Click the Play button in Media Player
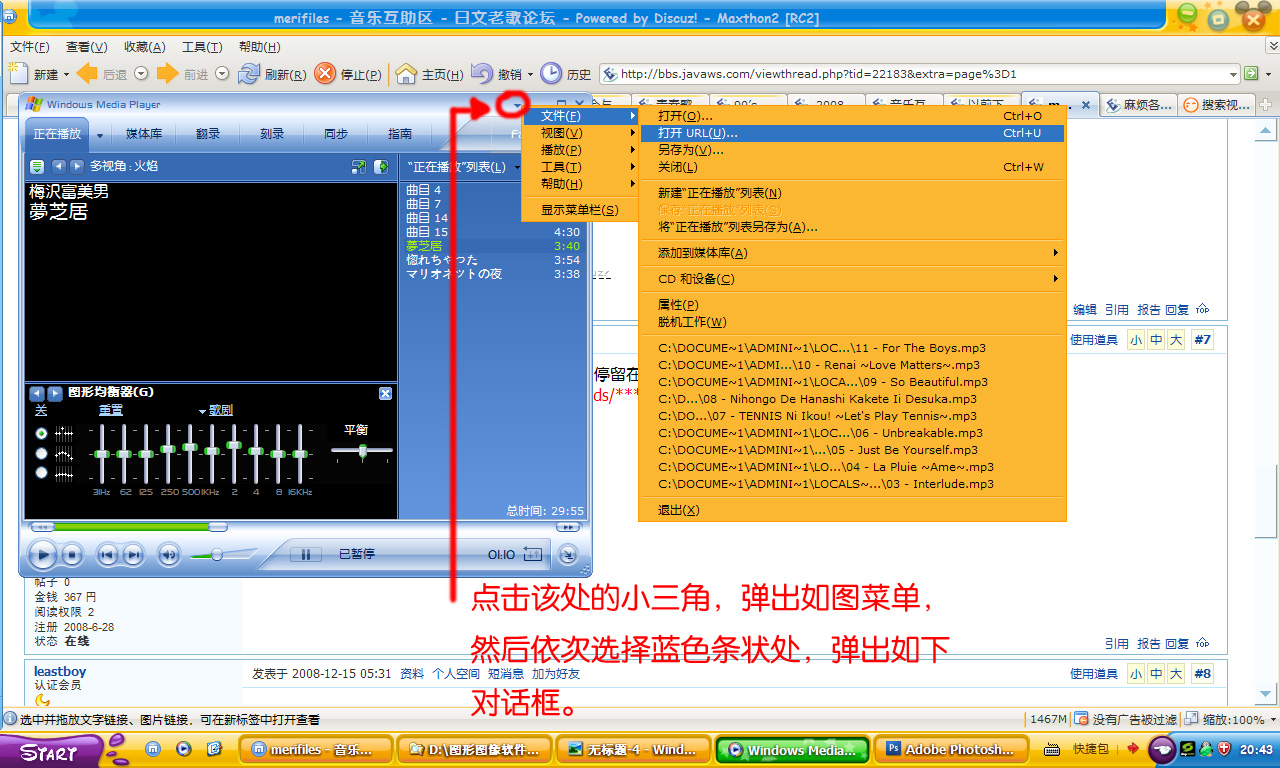 [x=42, y=554]
